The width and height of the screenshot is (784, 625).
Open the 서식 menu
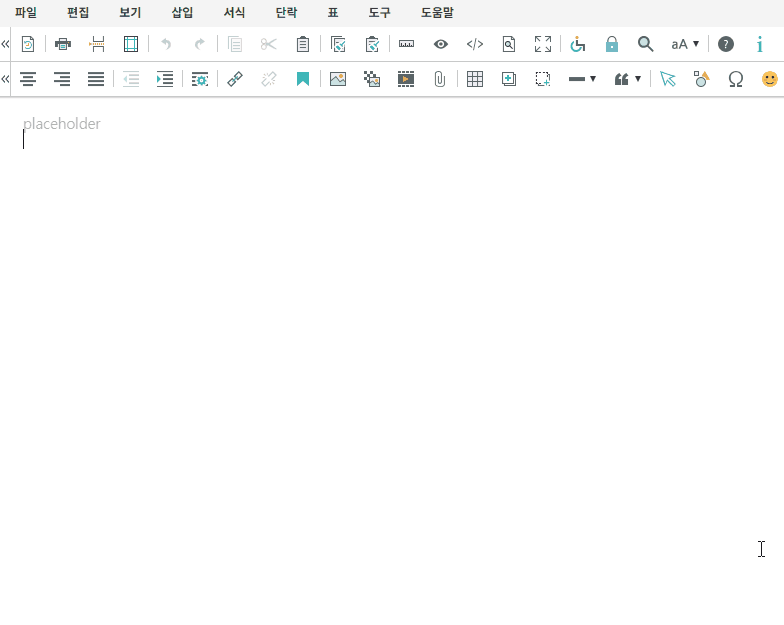coord(234,13)
